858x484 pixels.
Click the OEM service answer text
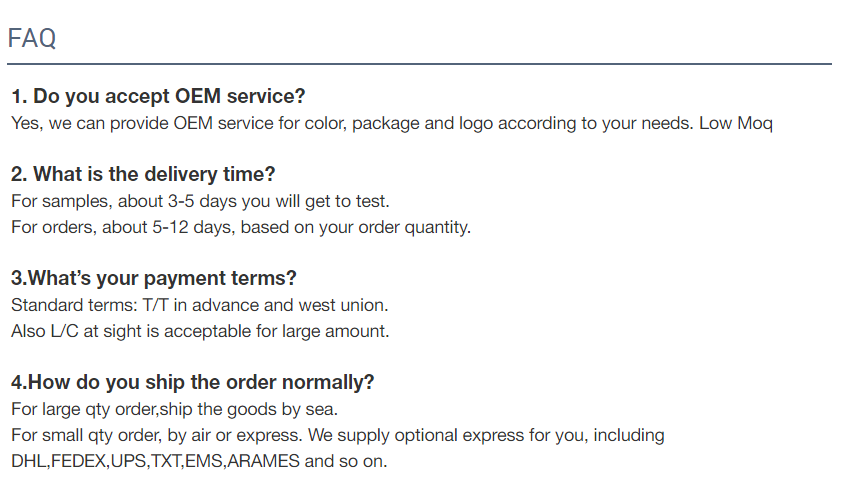(392, 124)
